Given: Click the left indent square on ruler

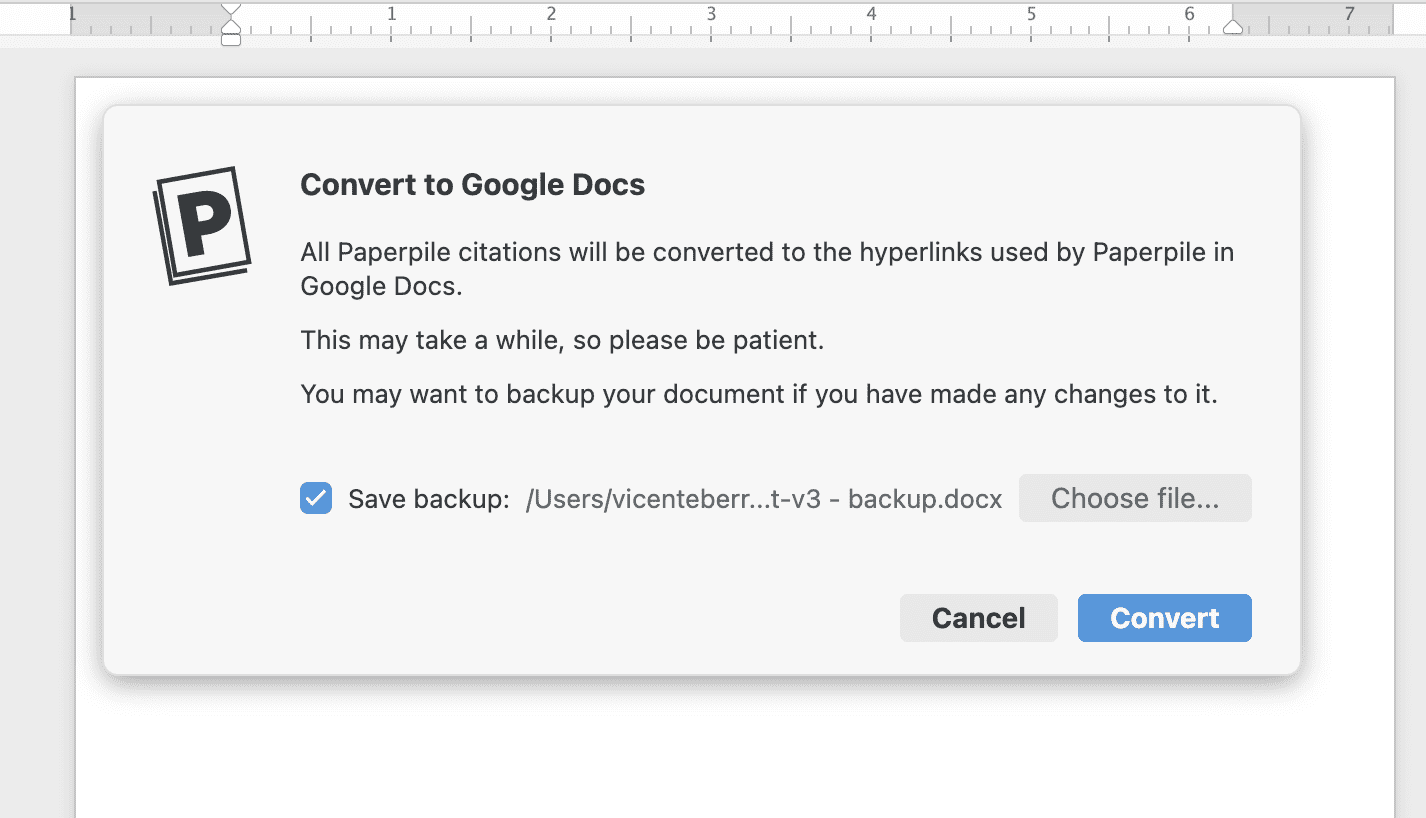Looking at the screenshot, I should tap(231, 40).
